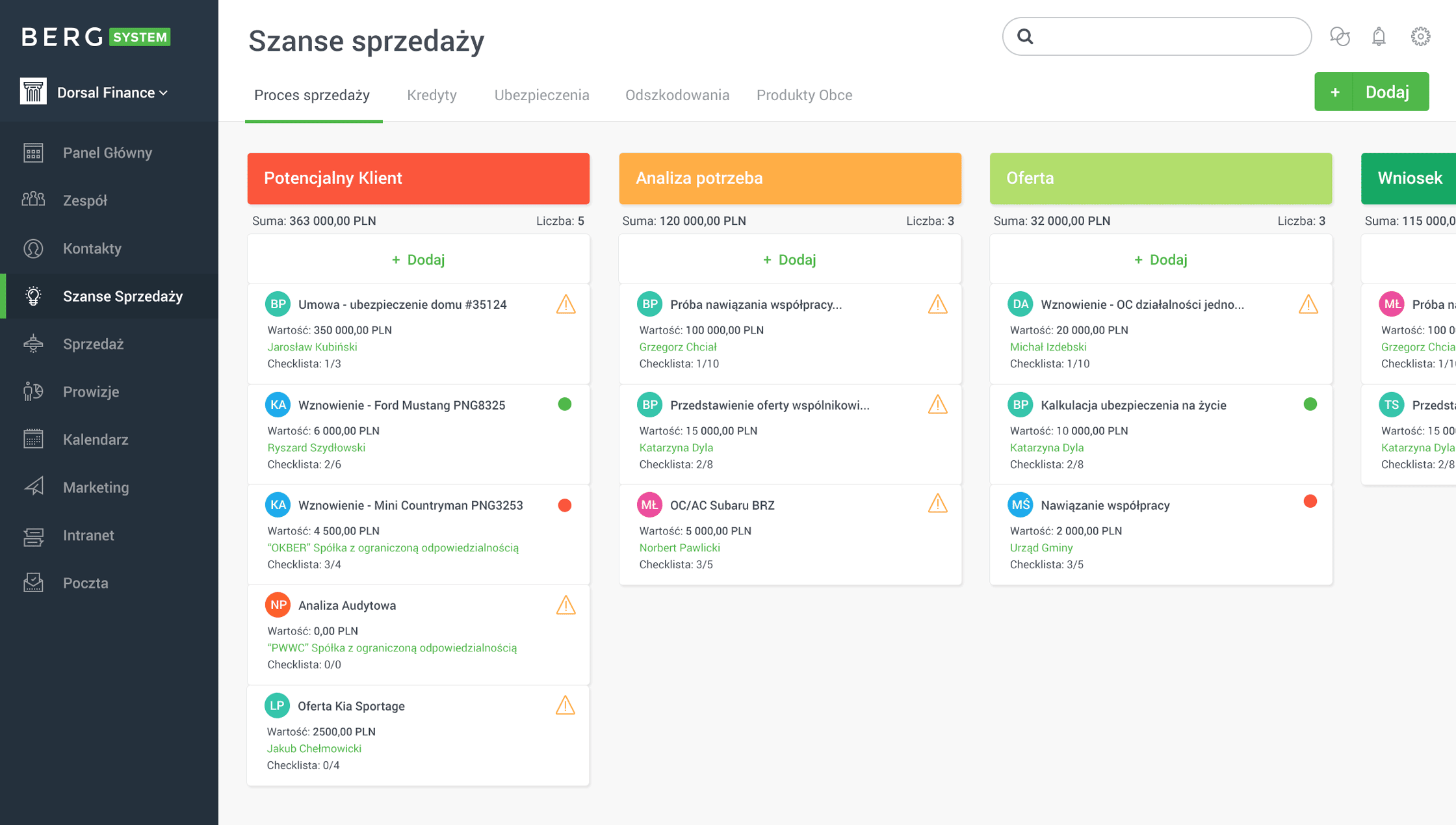Screen dimensions: 1456x825
Task: Add a card under Potencjalny Klient
Action: (418, 259)
